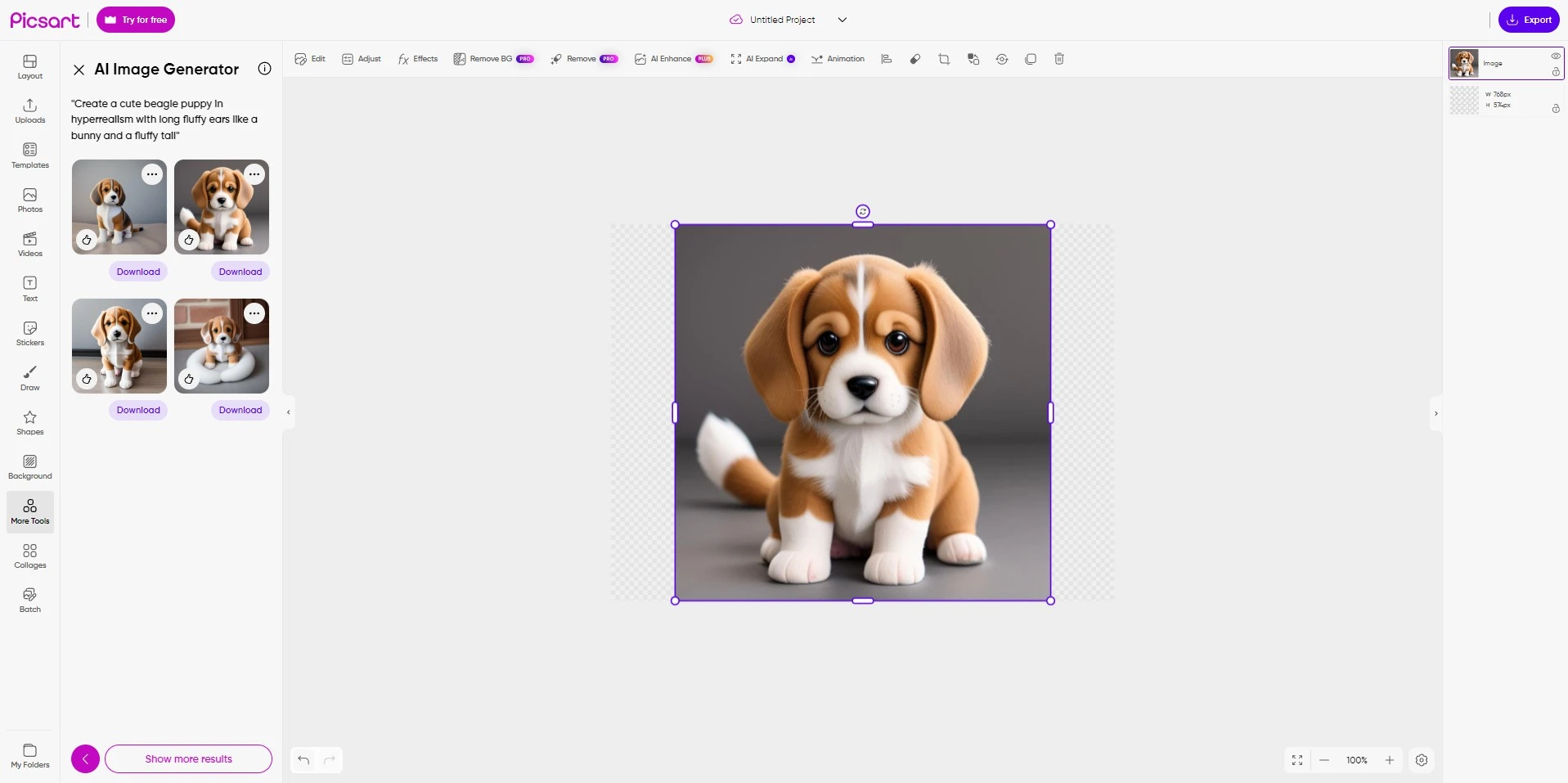Open options menu on second puppy thumbnail
This screenshot has height=783, width=1568.
(254, 174)
